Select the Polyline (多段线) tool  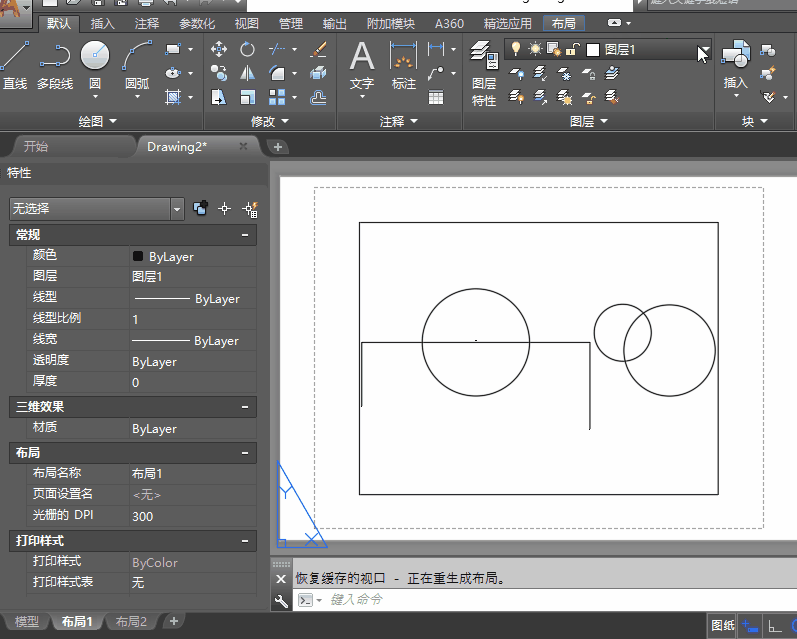pos(54,65)
